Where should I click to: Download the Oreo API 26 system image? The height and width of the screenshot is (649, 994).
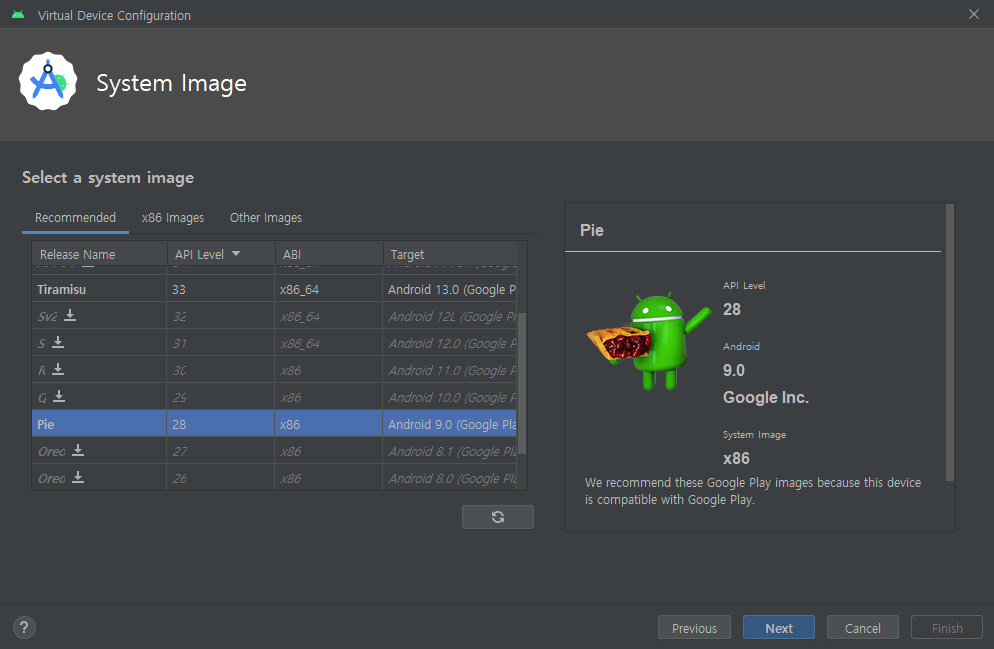(77, 477)
